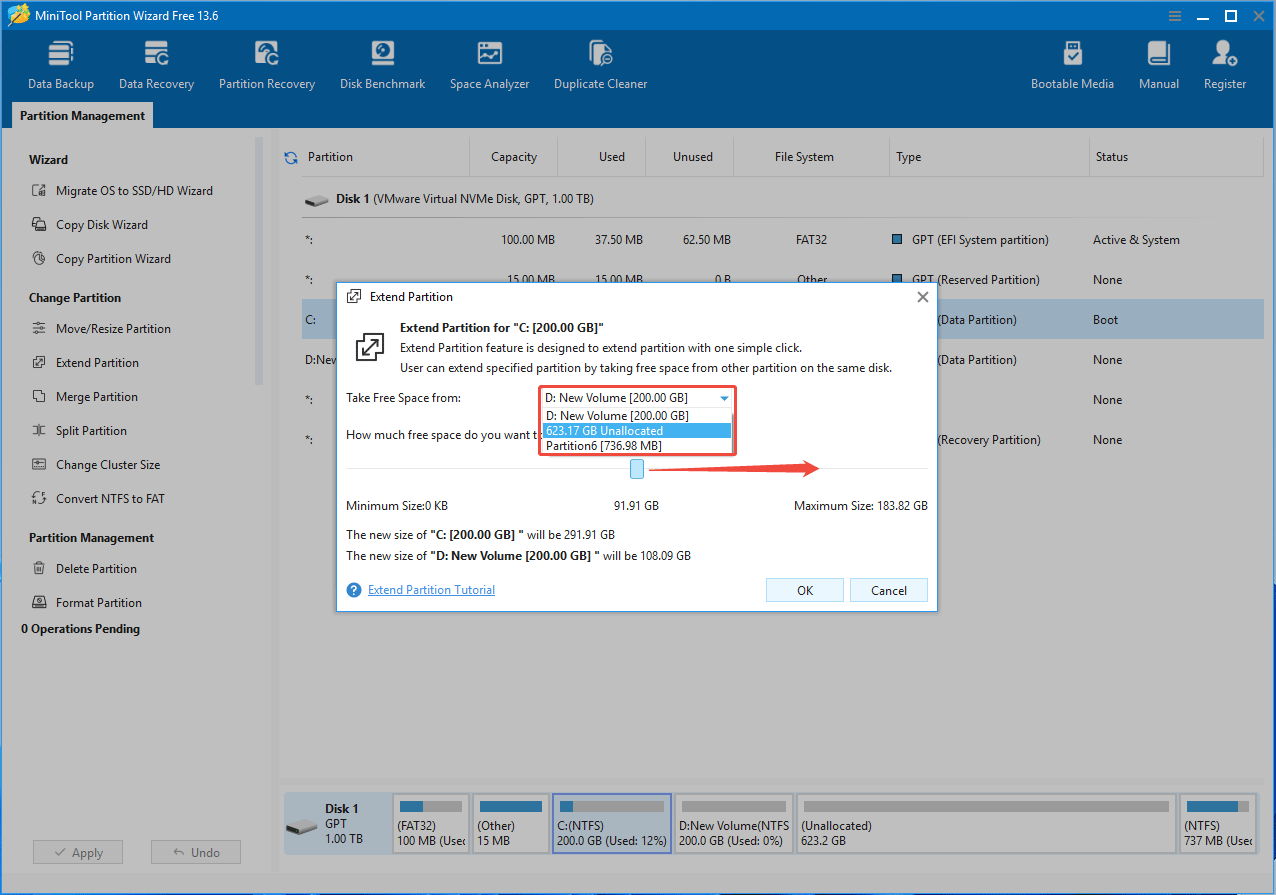This screenshot has height=895, width=1276.
Task: Sort by the Status column header
Action: pyautogui.click(x=1111, y=157)
